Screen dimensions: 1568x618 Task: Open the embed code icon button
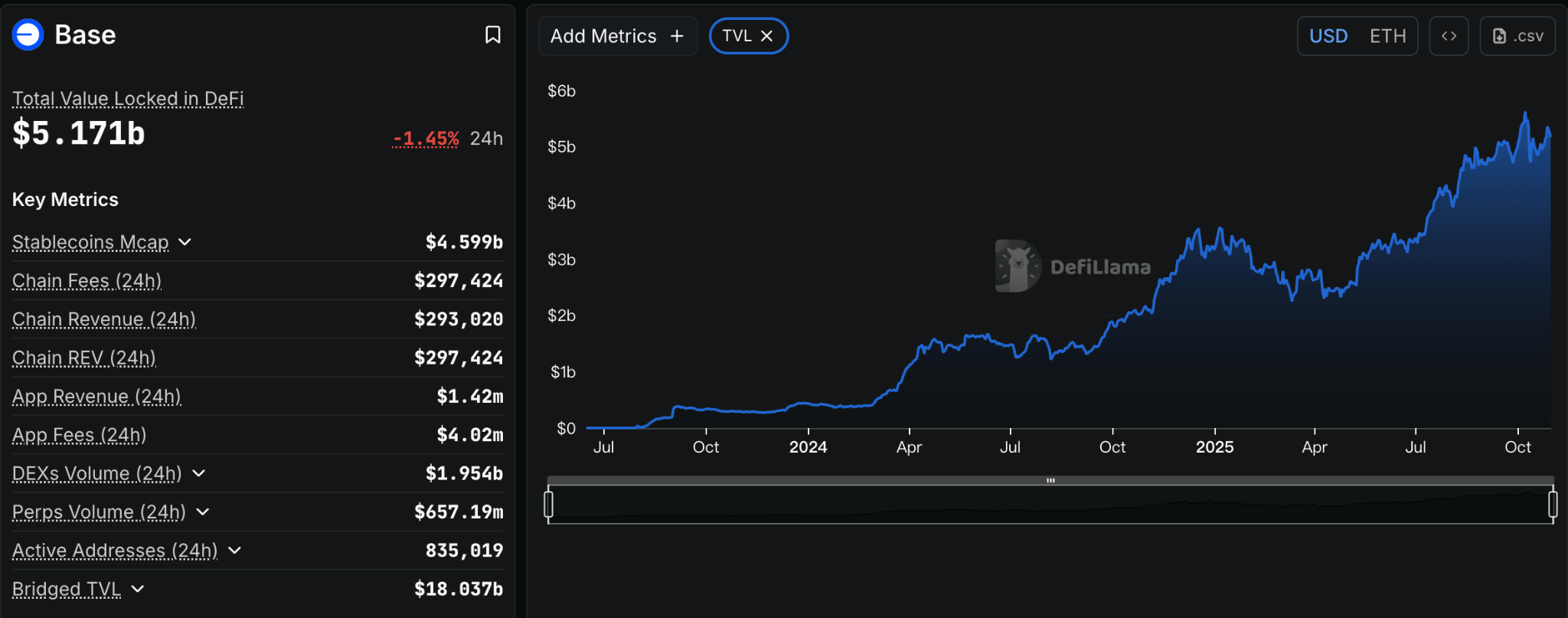[x=1449, y=36]
